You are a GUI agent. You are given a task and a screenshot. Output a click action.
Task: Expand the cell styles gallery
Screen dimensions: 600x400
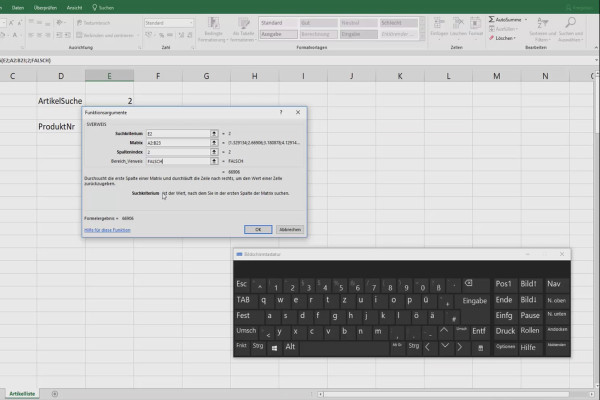[x=422, y=37]
